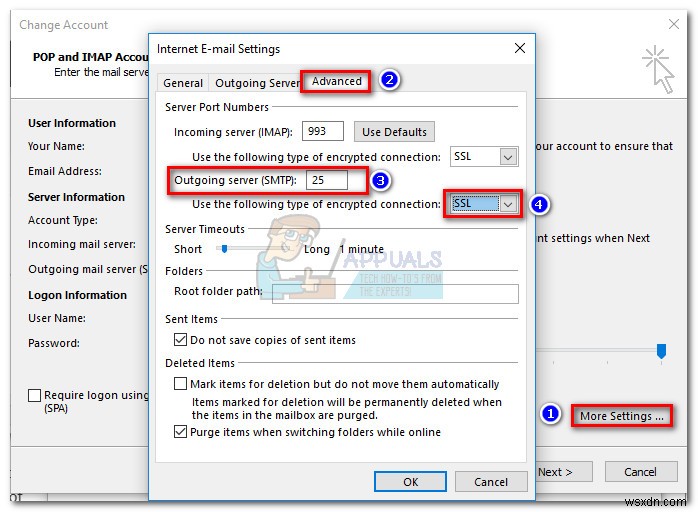Image resolution: width=698 pixels, height=512 pixels.
Task: Click OK in Internet E-mail Settings
Action: (410, 482)
